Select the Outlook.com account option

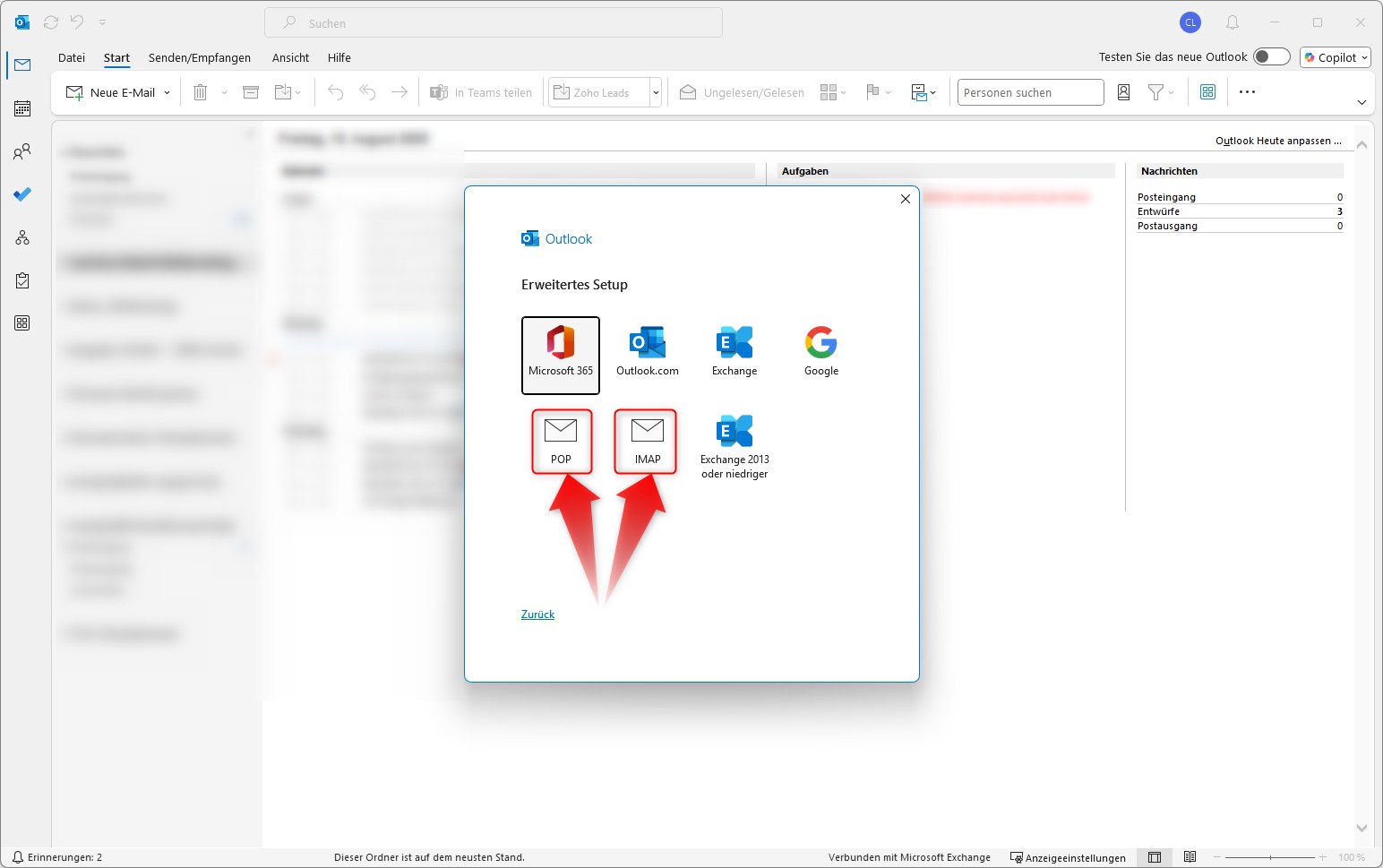coord(647,351)
